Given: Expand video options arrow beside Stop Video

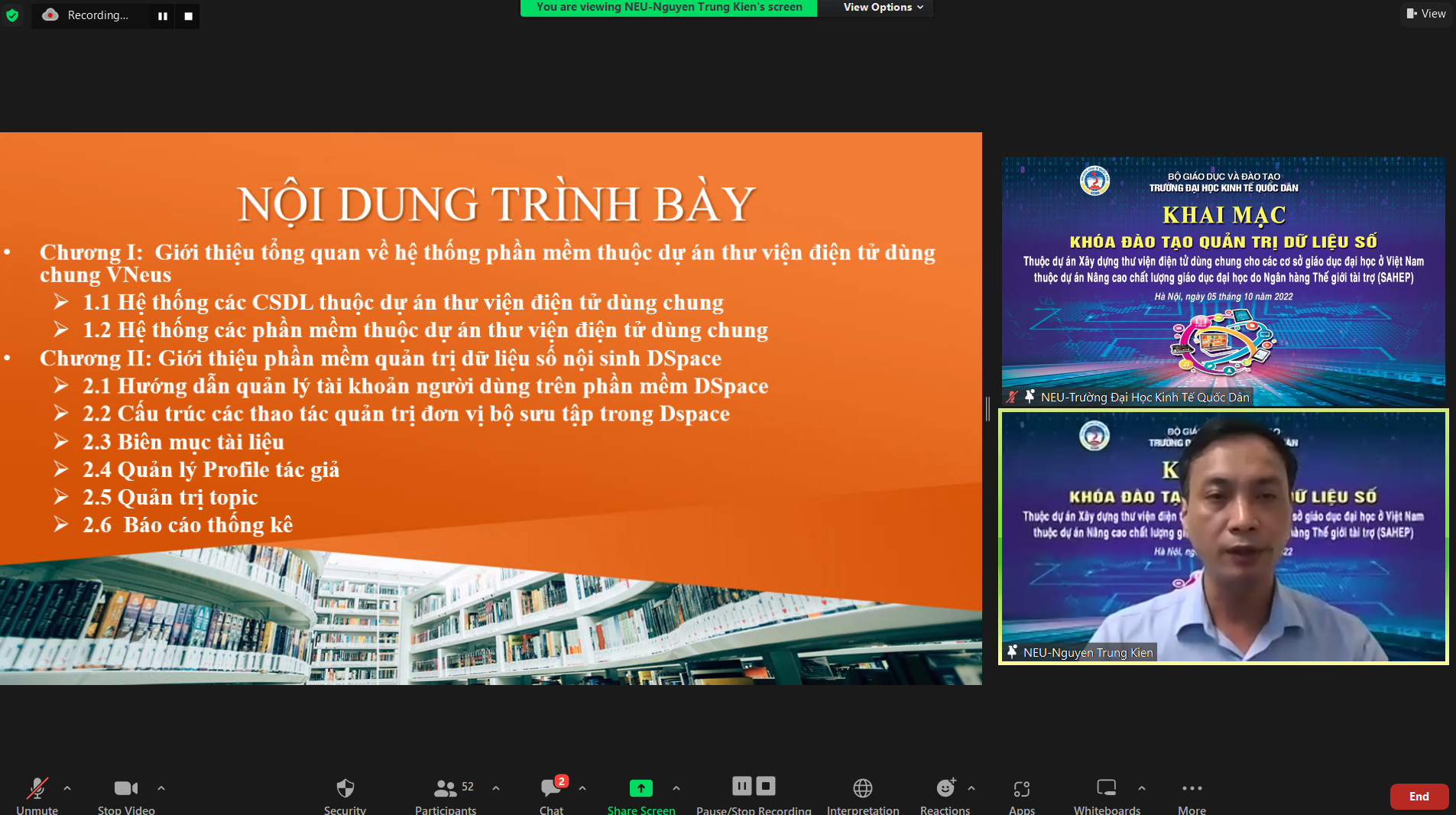Looking at the screenshot, I should tap(161, 787).
